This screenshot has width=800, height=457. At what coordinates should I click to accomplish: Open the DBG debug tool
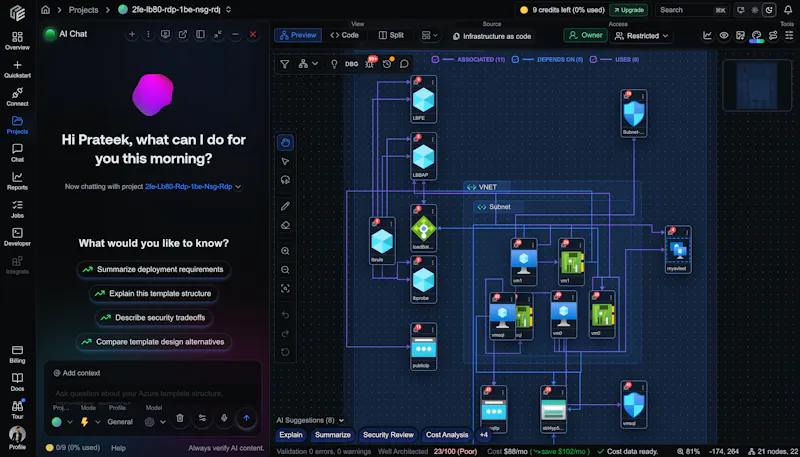coord(352,64)
